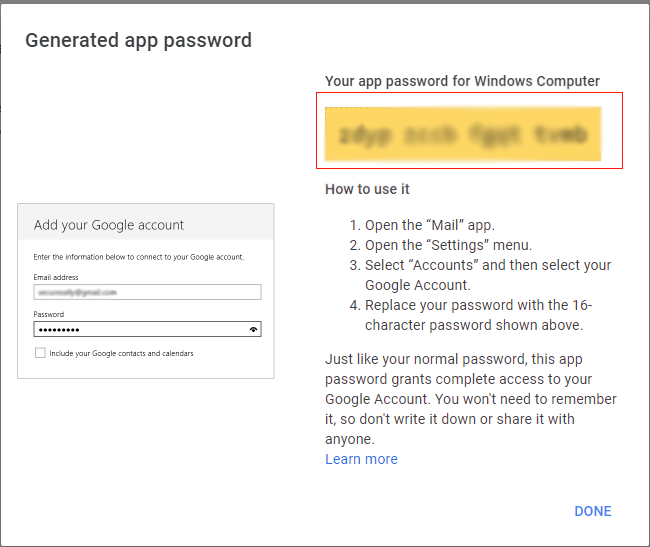Click the Password input field
The image size is (650, 547).
(147, 329)
